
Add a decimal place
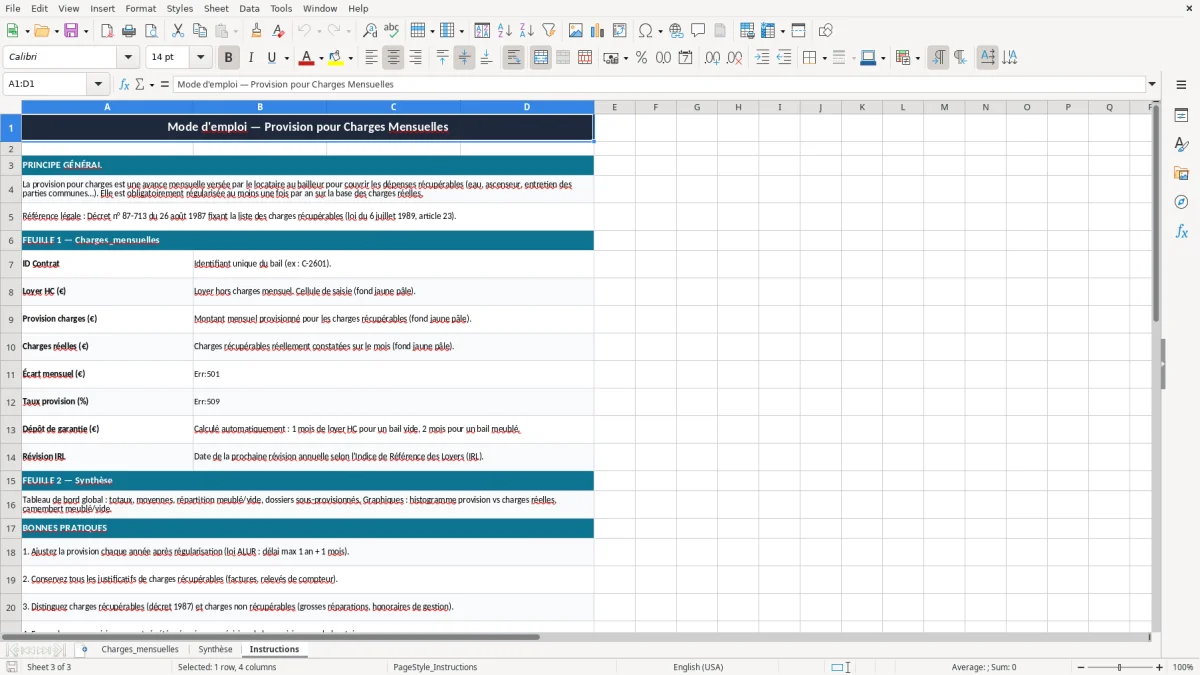pyautogui.click(x=712, y=58)
